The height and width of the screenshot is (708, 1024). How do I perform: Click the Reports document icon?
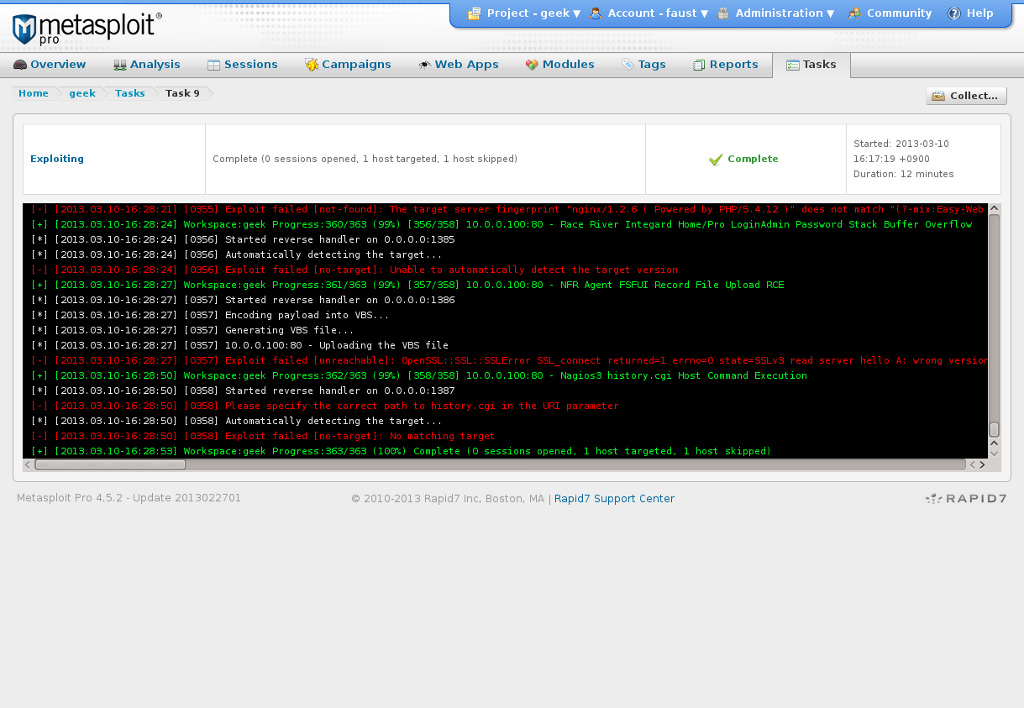pyautogui.click(x=699, y=65)
